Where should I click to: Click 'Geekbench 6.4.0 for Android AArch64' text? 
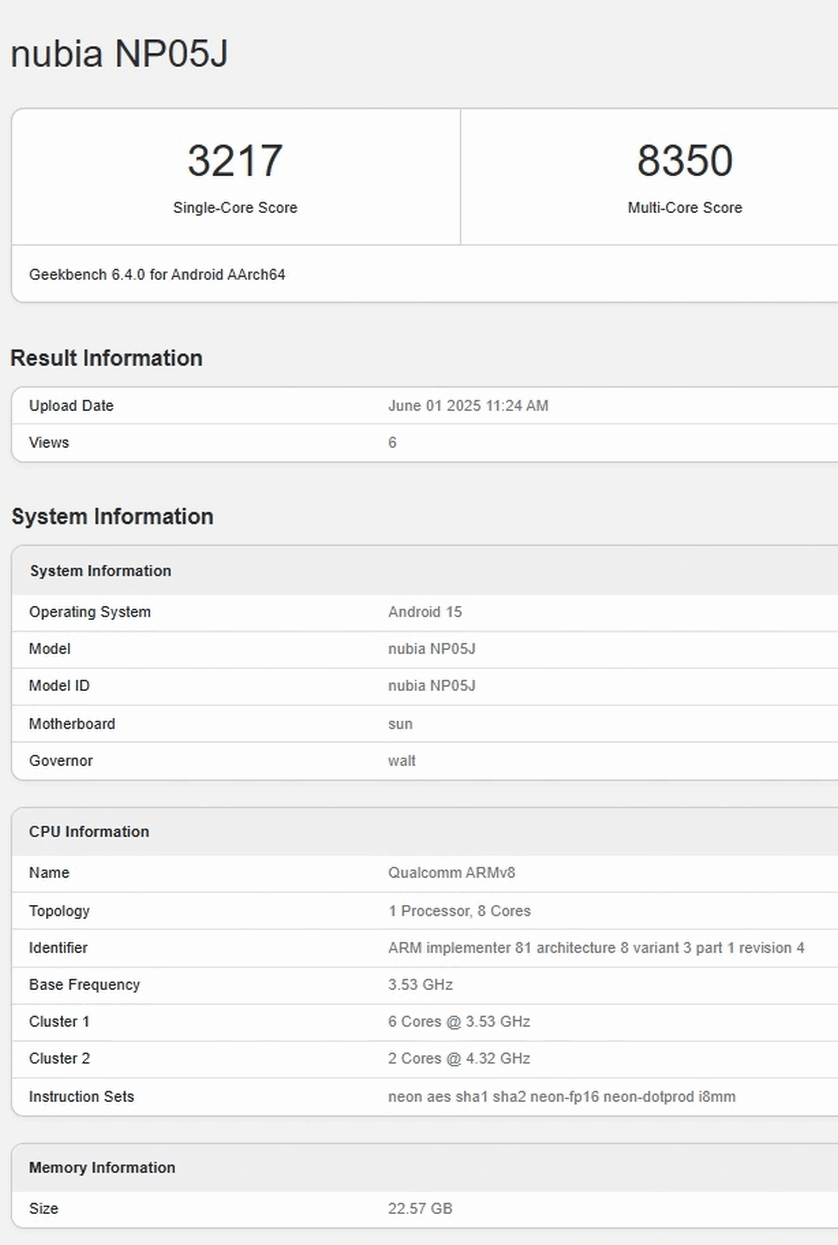[x=157, y=274]
